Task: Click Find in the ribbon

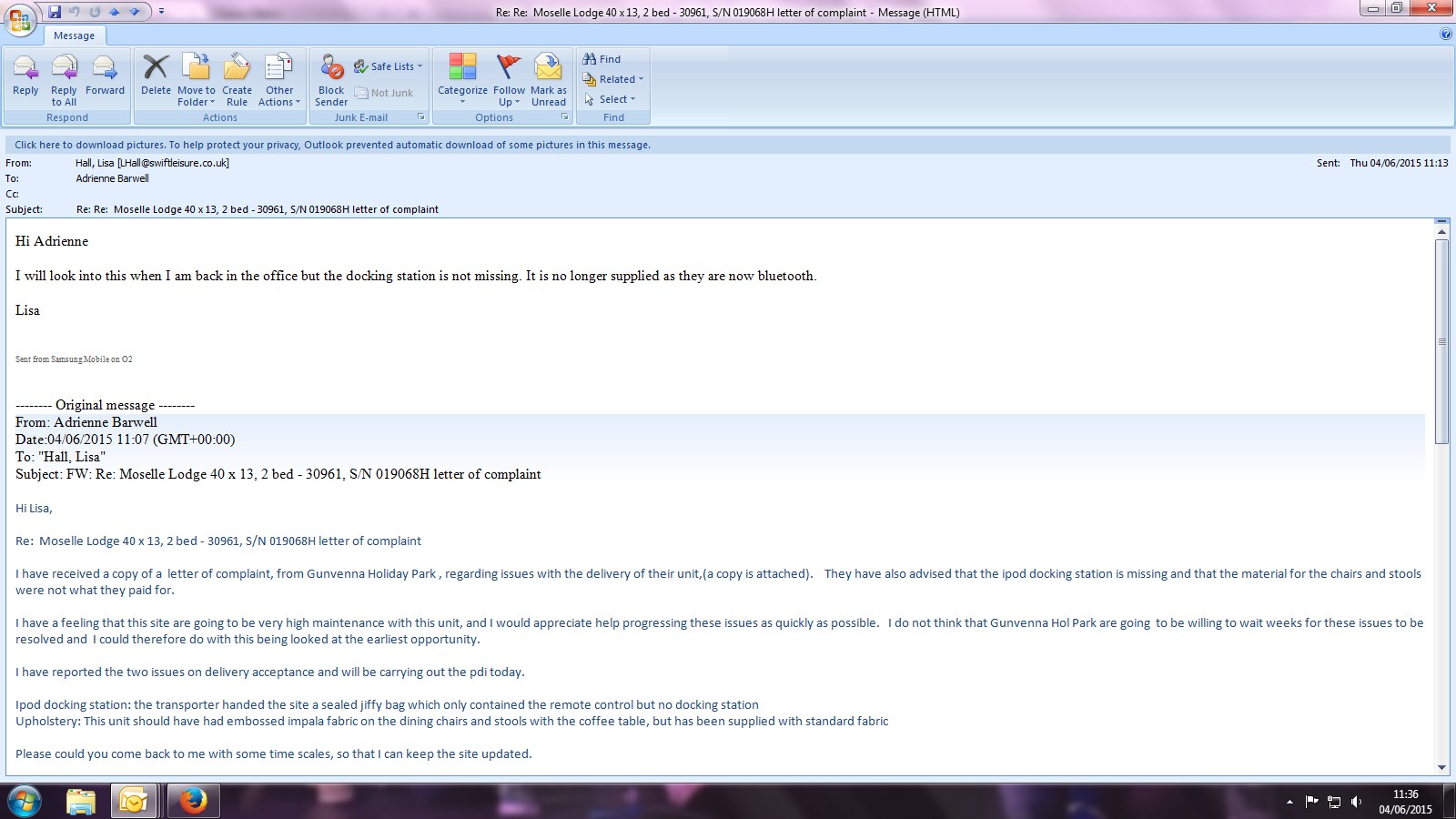Action: click(x=602, y=59)
